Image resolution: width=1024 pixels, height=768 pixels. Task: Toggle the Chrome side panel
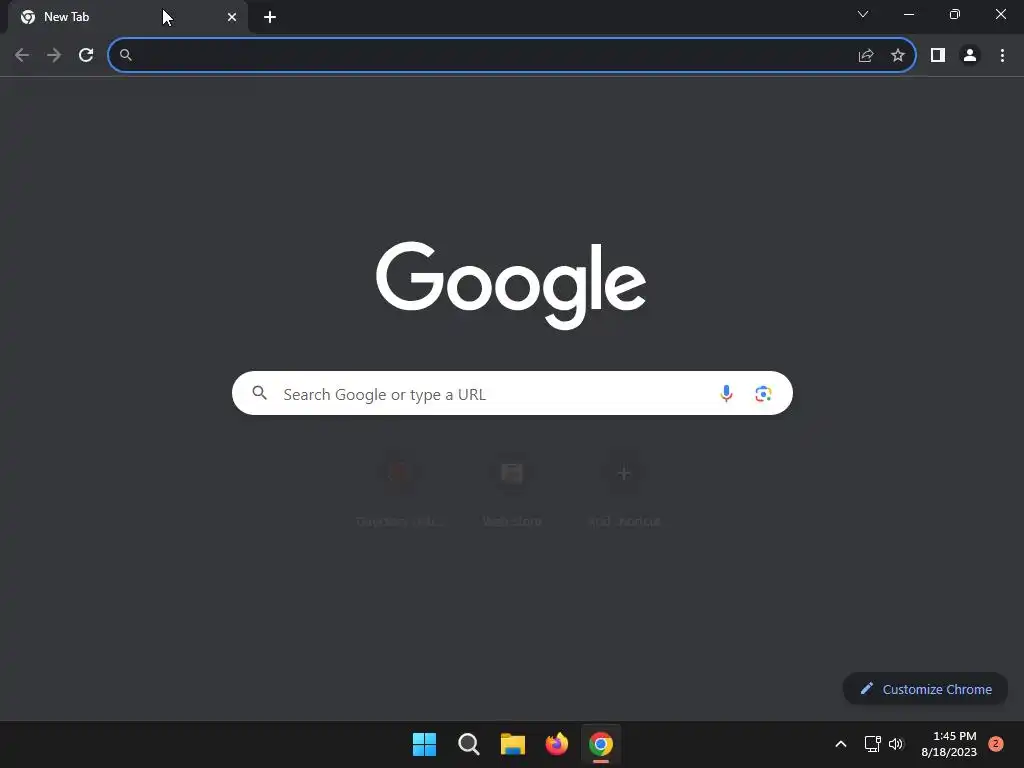pos(938,56)
